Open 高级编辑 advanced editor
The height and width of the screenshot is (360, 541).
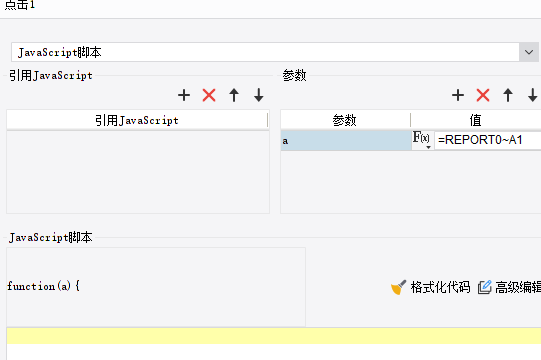509,287
